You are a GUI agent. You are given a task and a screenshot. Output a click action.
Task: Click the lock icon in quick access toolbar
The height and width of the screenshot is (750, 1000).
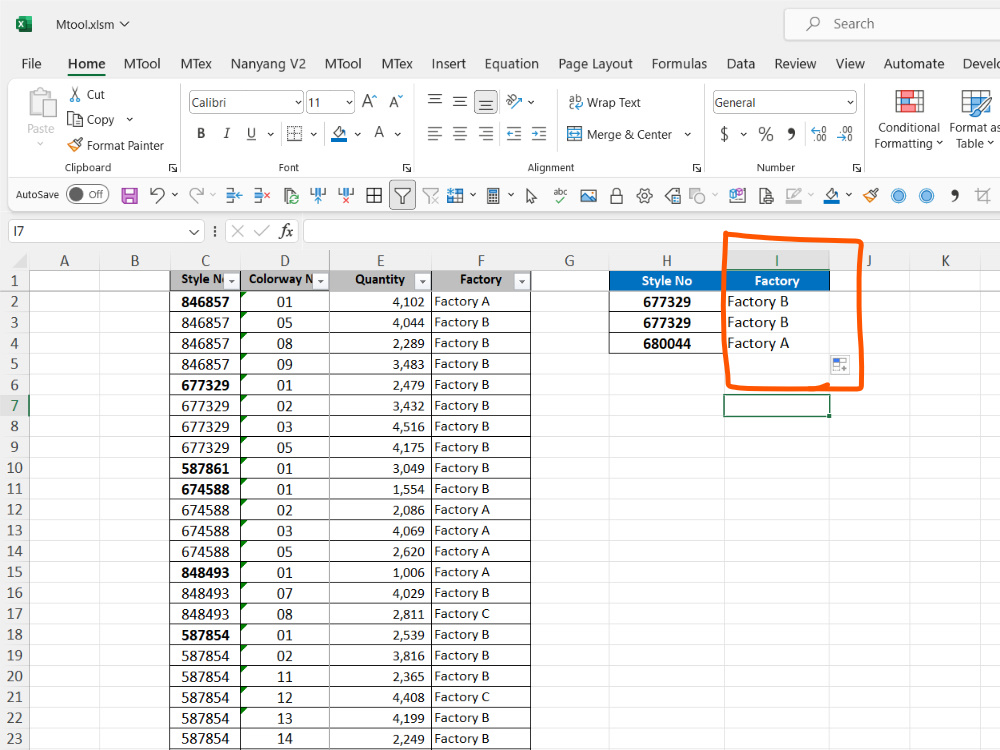pyautogui.click(x=616, y=195)
